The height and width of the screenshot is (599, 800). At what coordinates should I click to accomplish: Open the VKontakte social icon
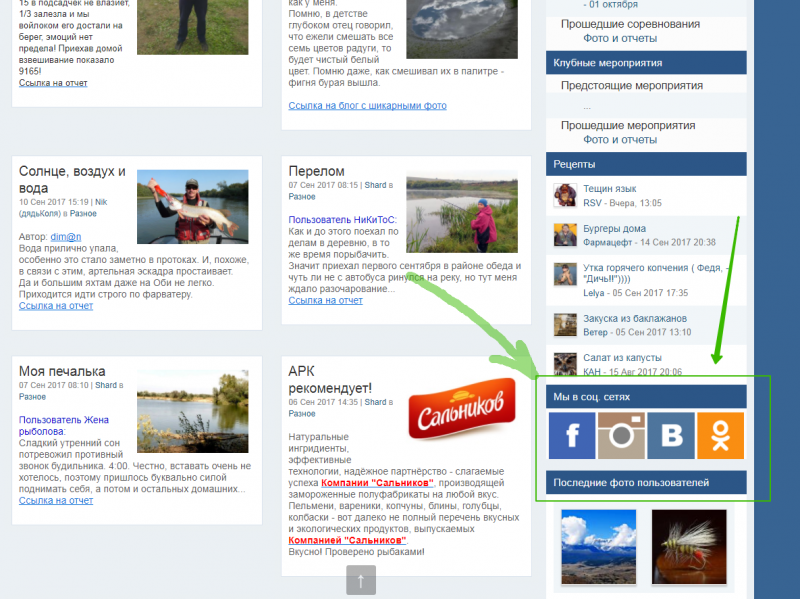tap(670, 435)
